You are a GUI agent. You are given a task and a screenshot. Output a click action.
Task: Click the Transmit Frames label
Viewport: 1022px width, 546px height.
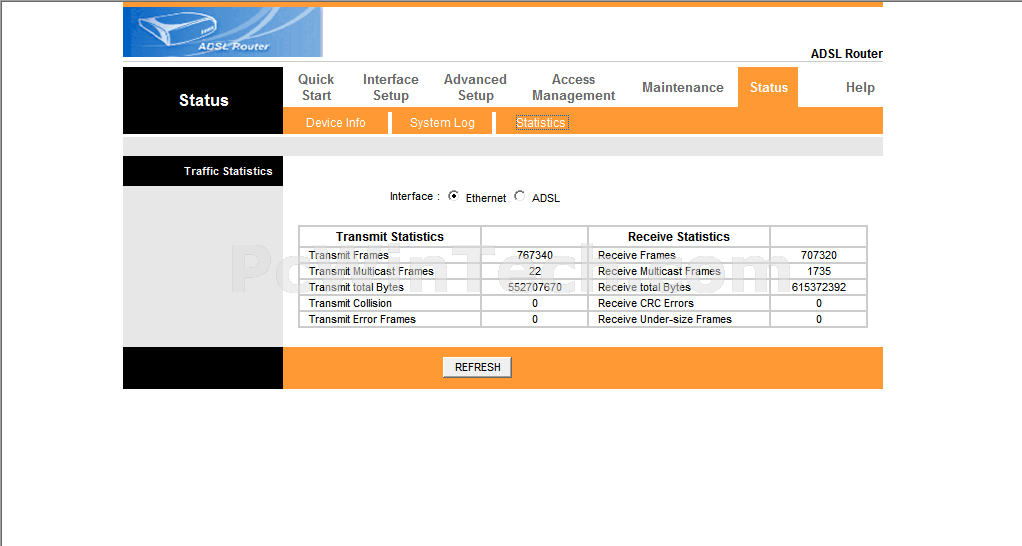(x=348, y=255)
